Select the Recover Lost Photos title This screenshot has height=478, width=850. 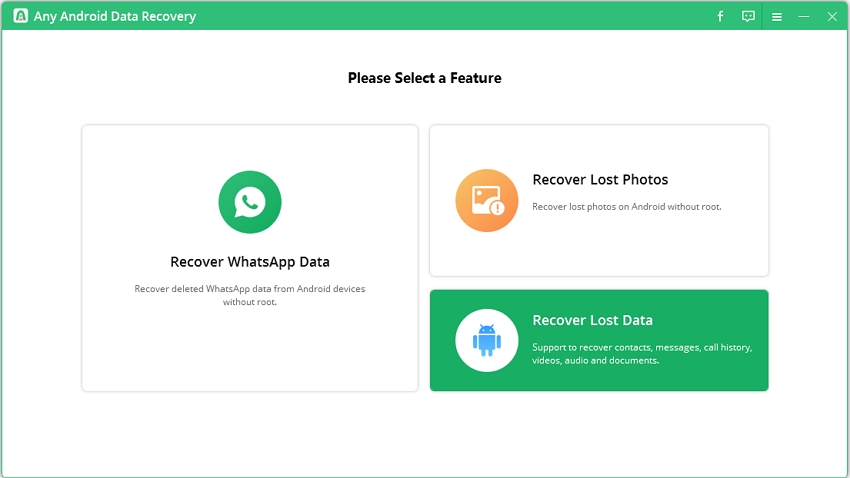(x=600, y=179)
